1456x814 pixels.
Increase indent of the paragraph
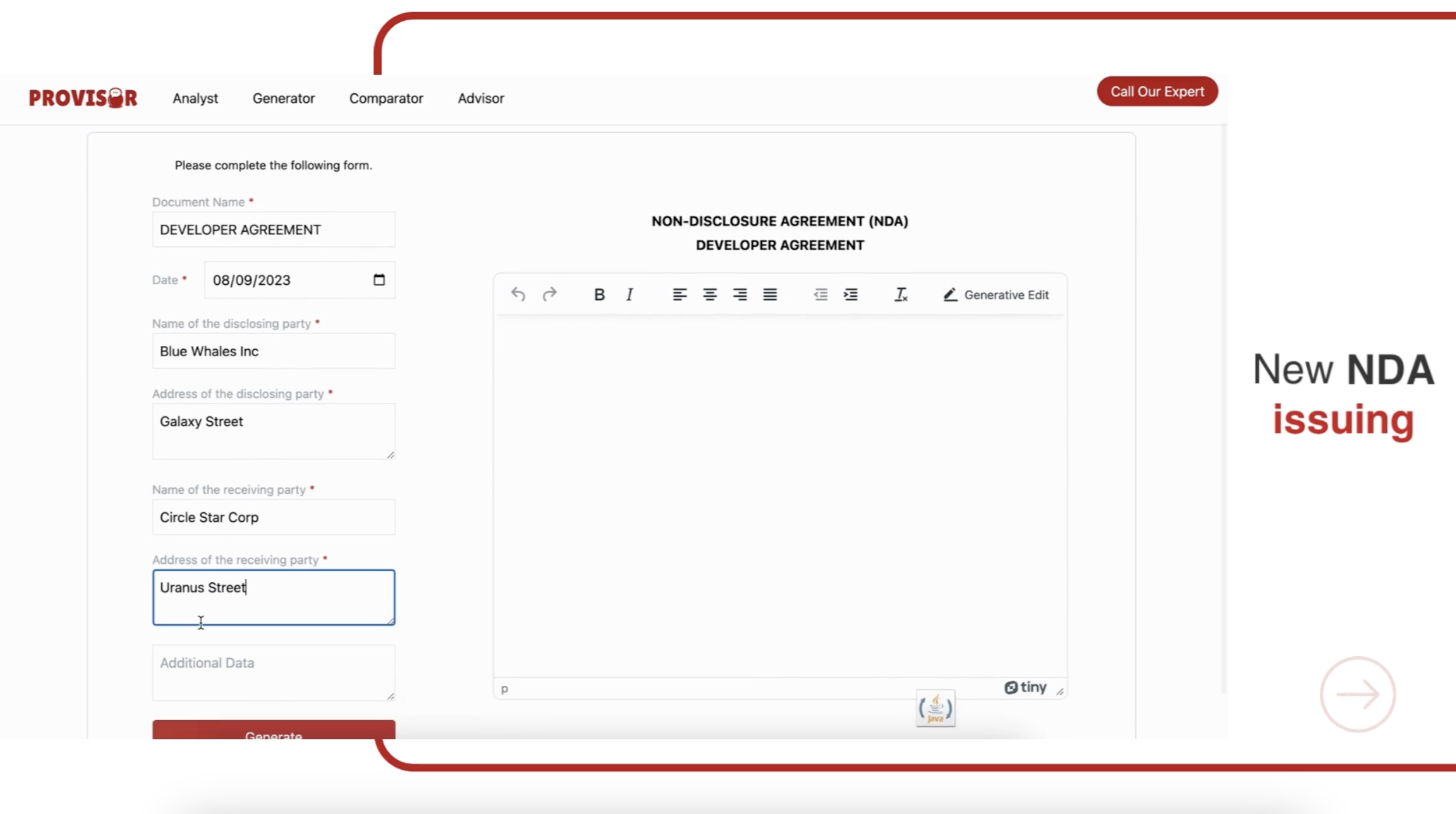point(850,295)
